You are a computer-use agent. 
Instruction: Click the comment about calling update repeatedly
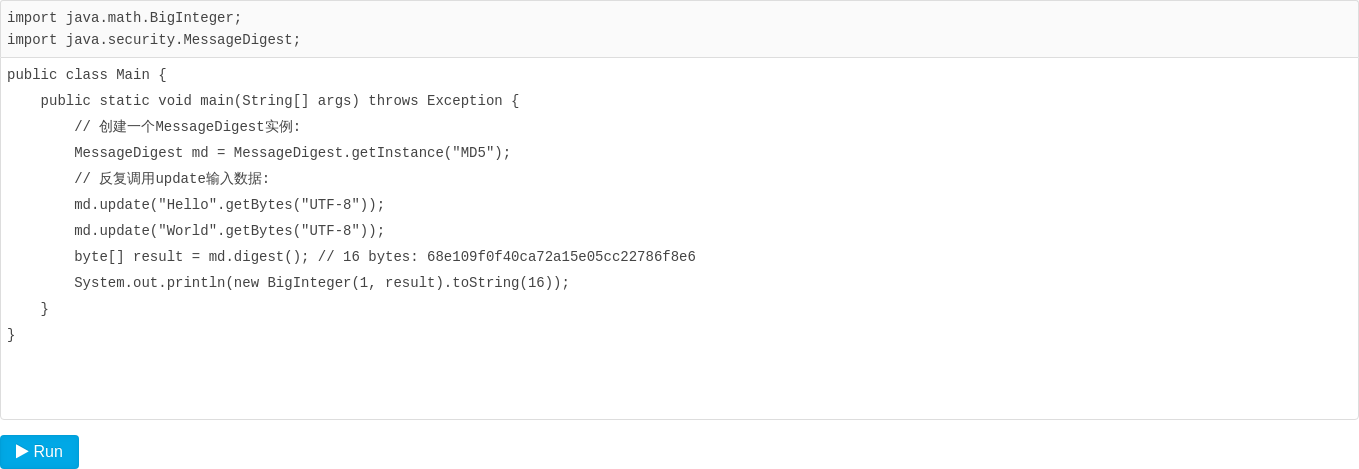[171, 179]
